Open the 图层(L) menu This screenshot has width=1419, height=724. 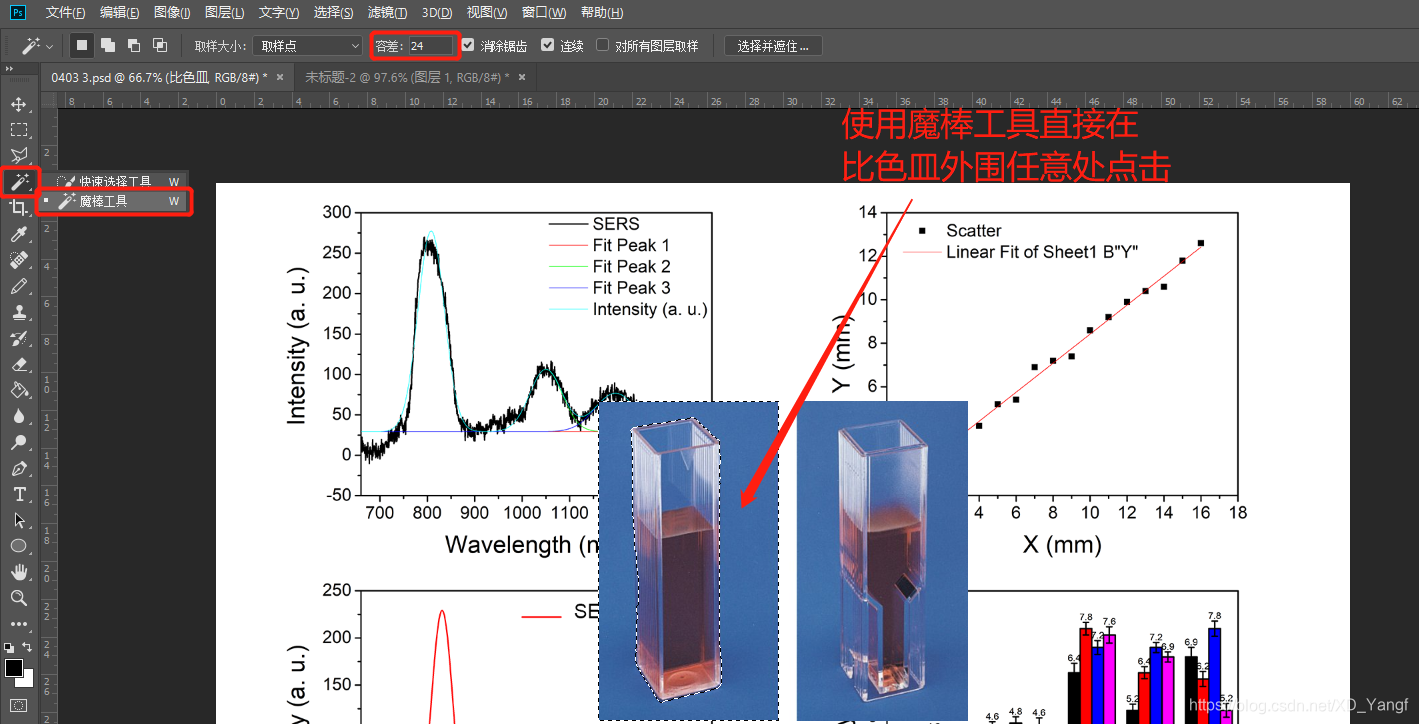(x=224, y=12)
